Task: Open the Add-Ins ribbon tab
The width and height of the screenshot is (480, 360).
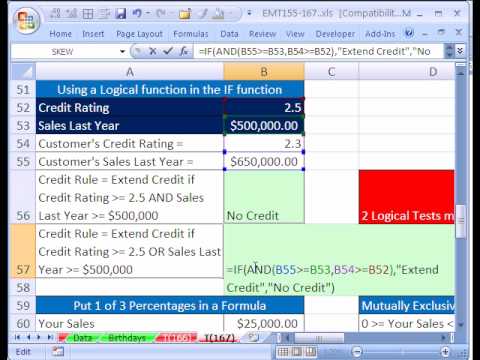Action: pyautogui.click(x=380, y=34)
